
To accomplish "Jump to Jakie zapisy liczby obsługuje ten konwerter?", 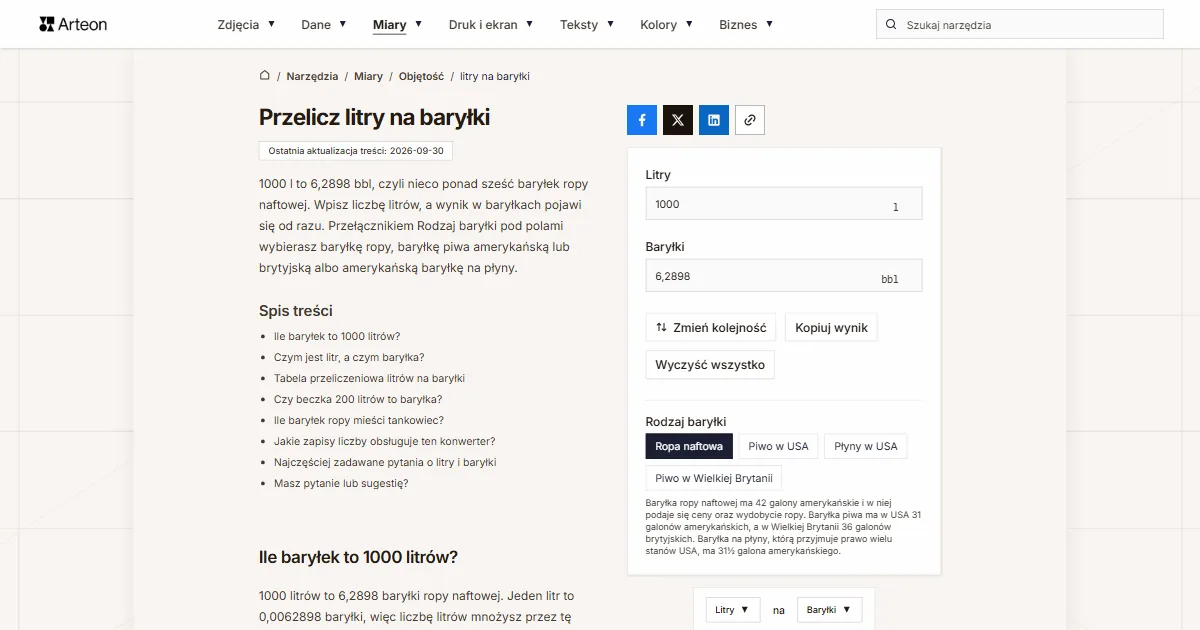I will point(385,441).
